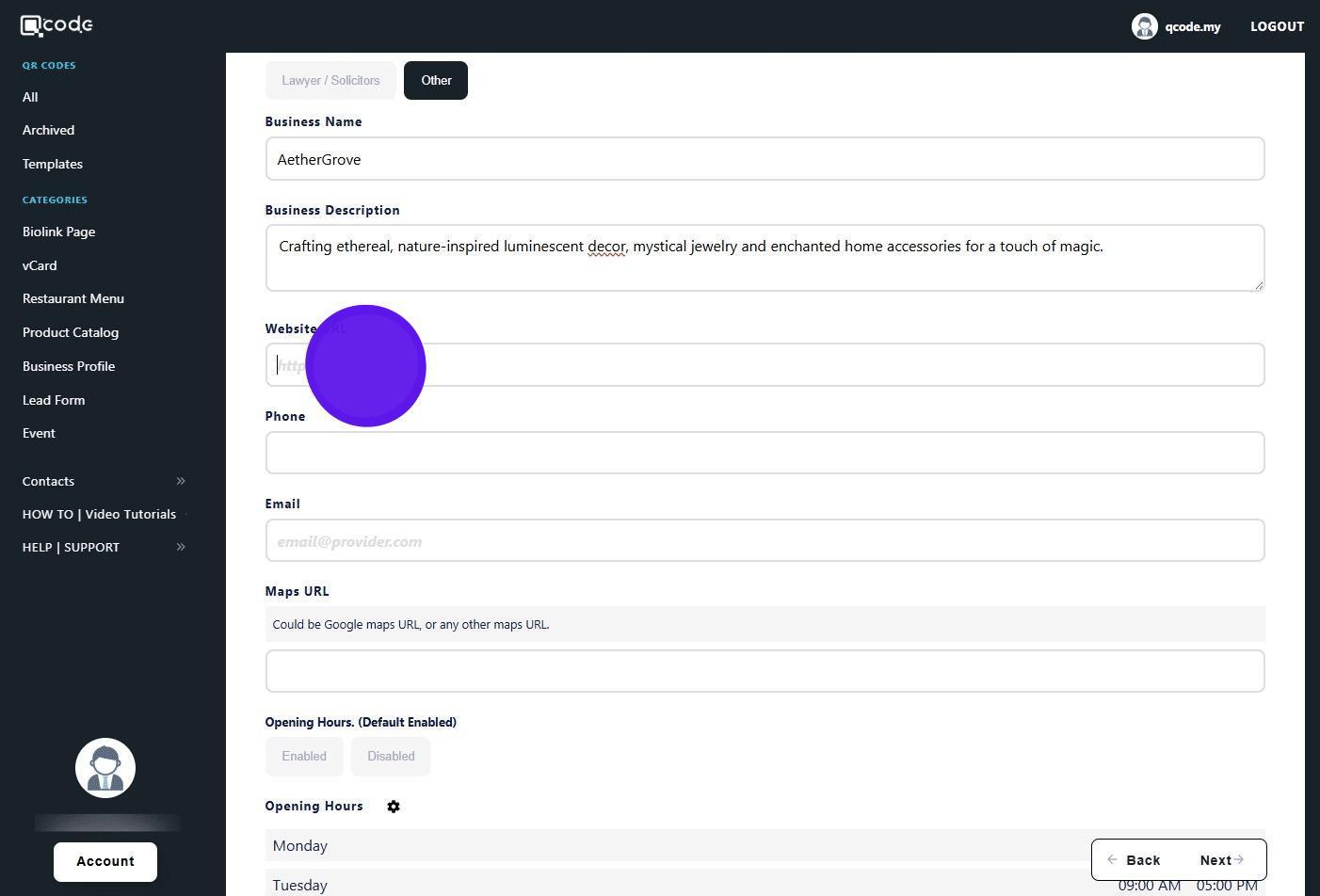Proceed with the Next button

point(1222,860)
